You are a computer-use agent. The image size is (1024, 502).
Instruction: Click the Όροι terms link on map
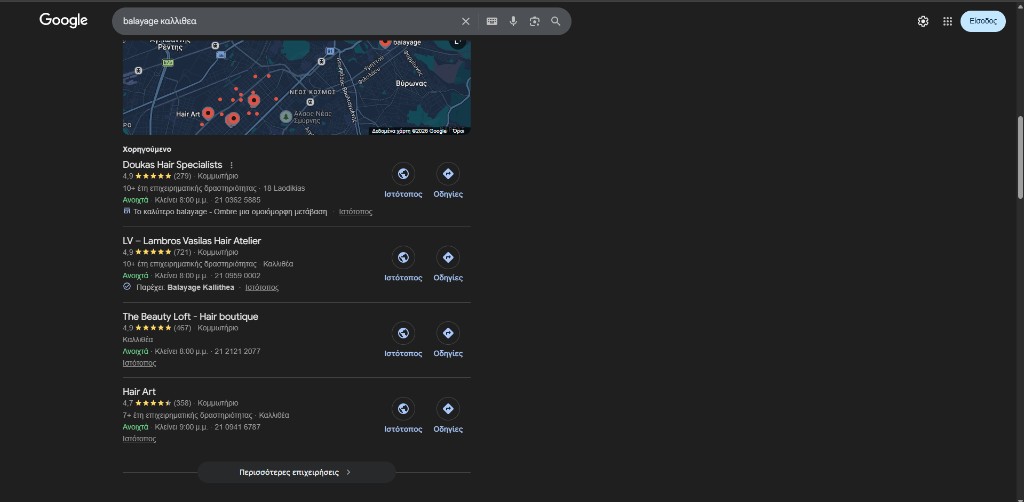tap(458, 131)
